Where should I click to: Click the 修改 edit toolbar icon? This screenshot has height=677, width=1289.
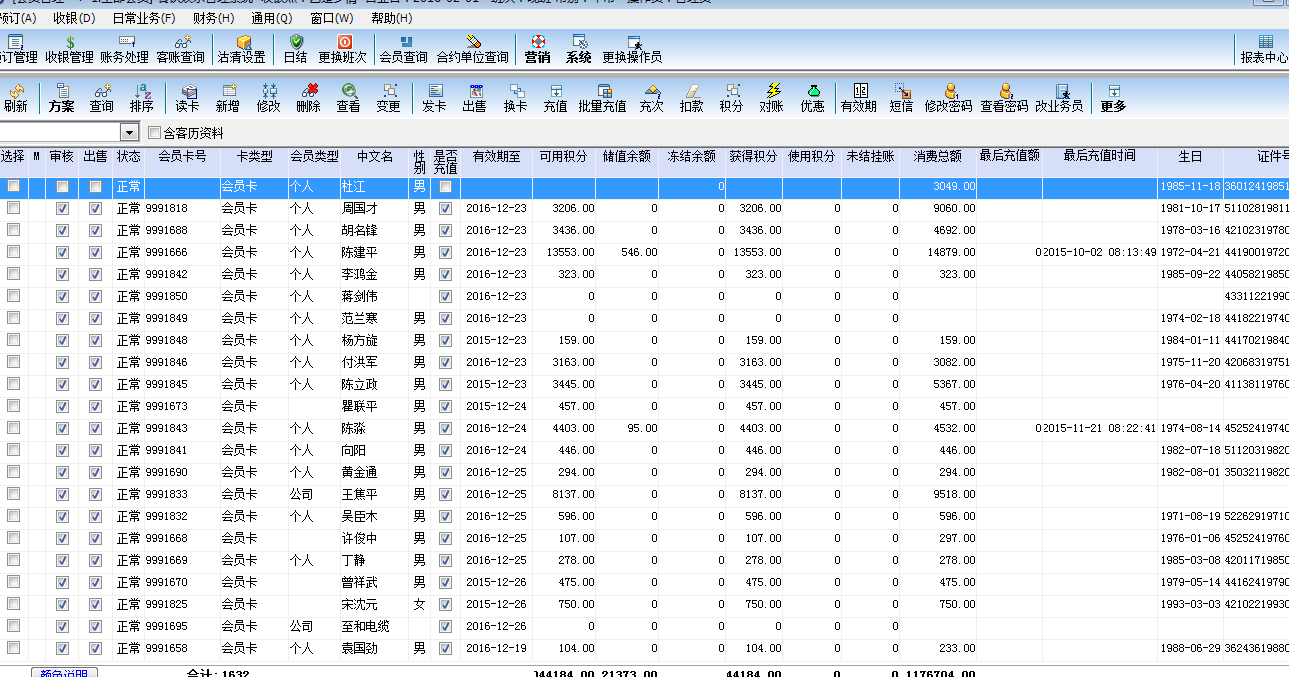[x=268, y=98]
